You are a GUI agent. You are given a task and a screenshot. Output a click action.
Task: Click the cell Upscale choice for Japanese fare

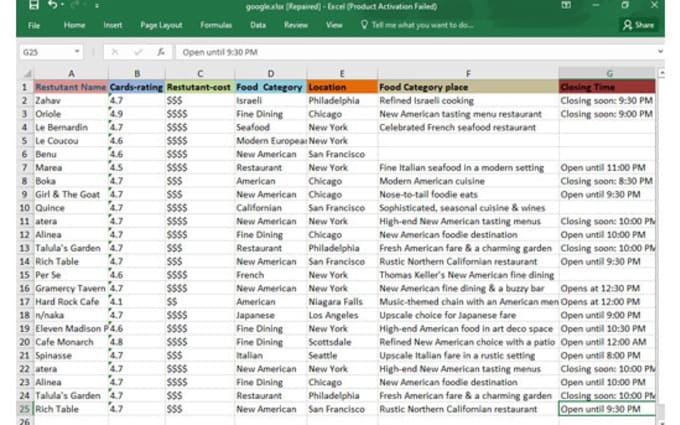468,315
